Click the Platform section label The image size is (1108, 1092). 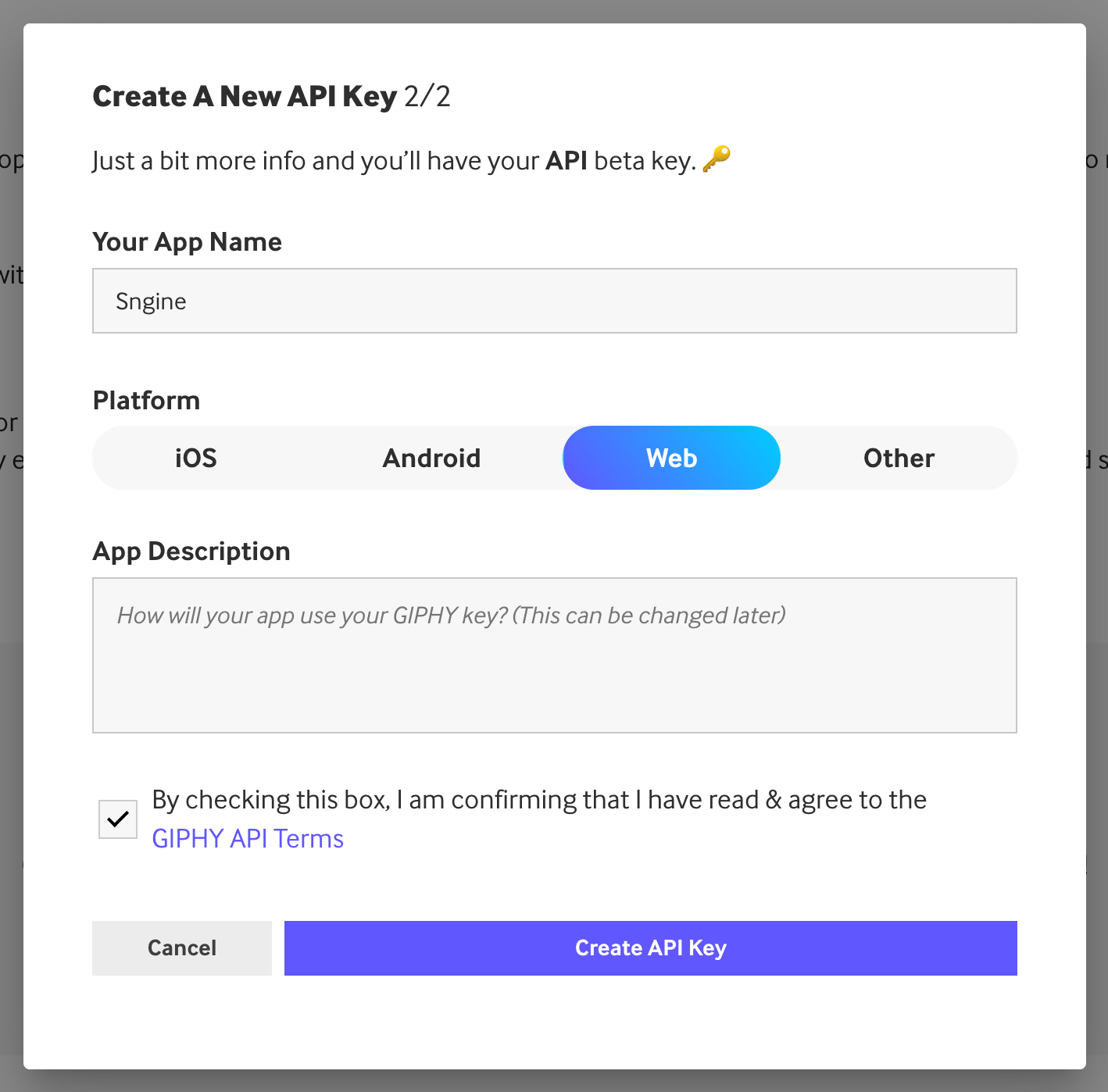(x=146, y=401)
